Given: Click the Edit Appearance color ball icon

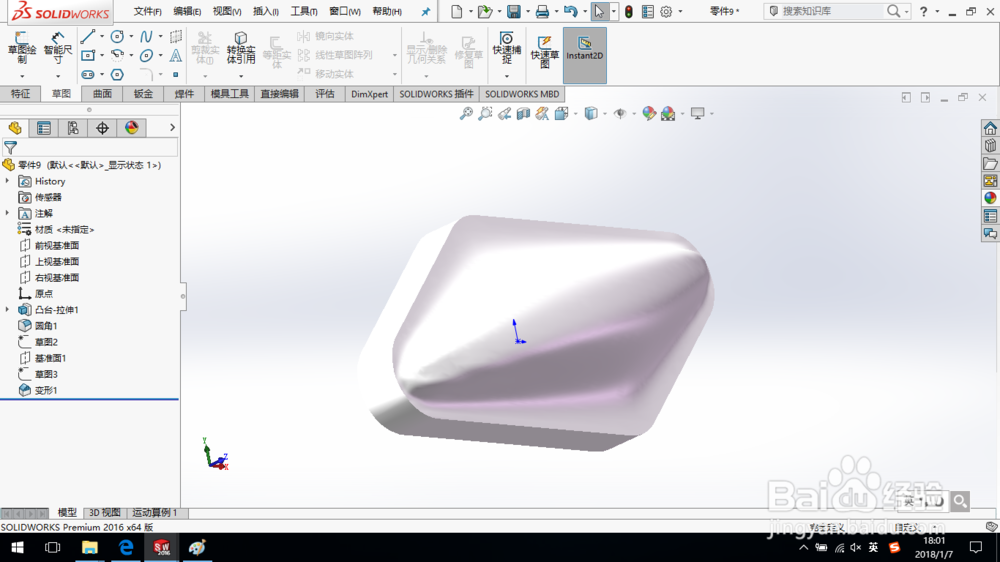Looking at the screenshot, I should point(649,114).
